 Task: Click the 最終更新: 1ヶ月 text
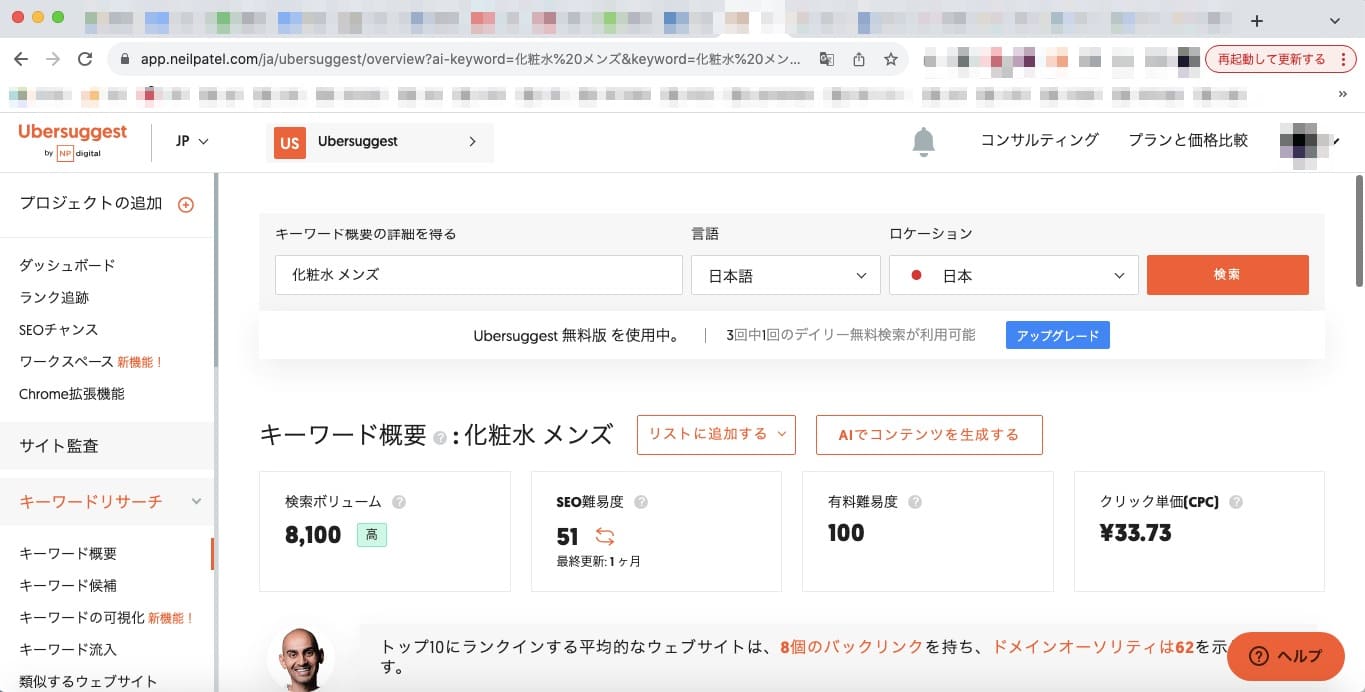599,562
